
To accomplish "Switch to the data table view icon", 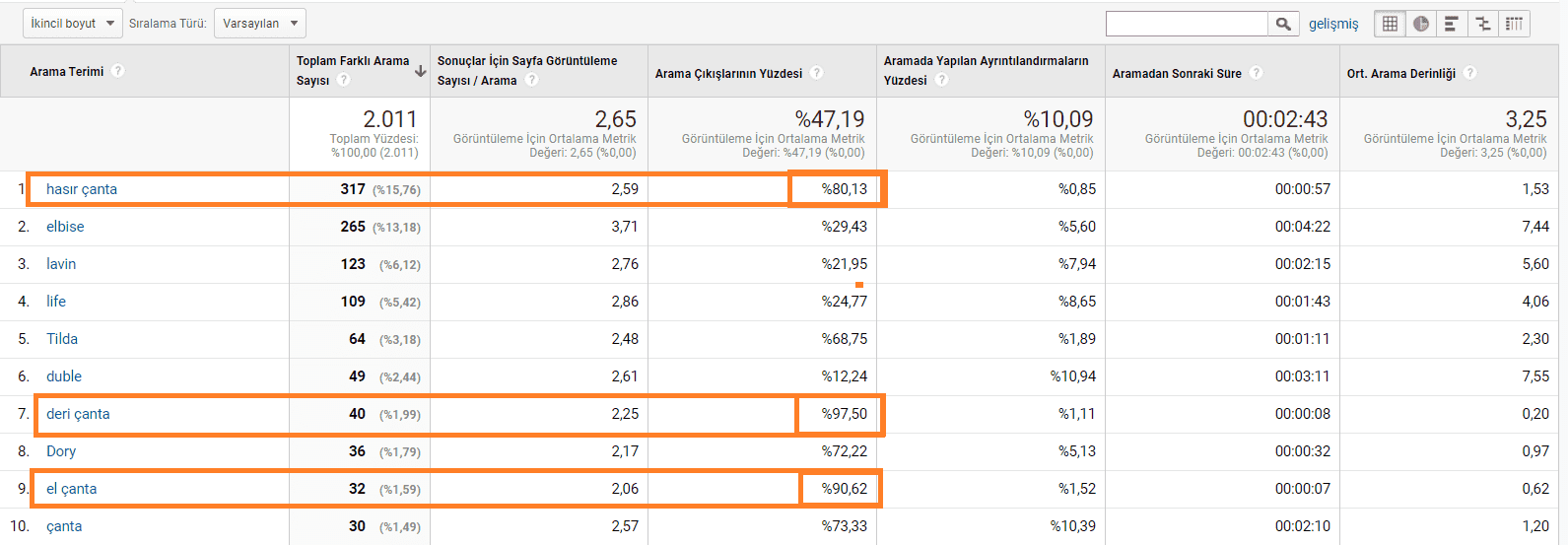I will (1390, 24).
